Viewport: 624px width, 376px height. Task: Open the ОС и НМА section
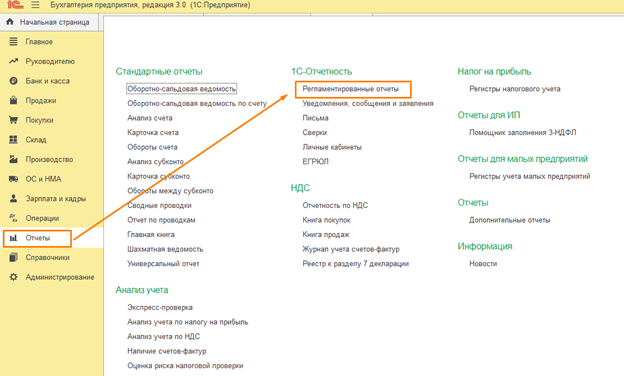[43, 179]
